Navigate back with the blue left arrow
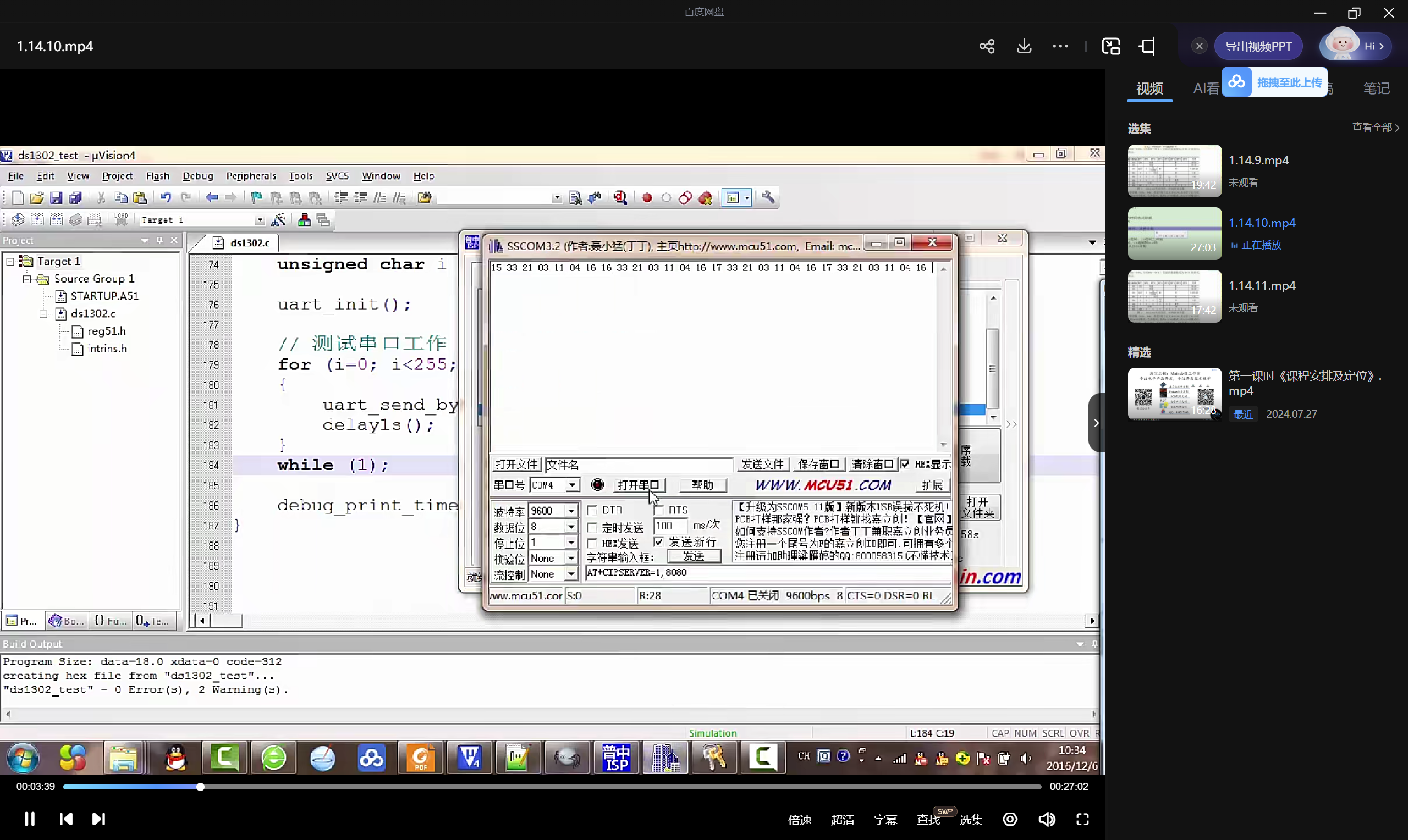The image size is (1408, 840). tap(212, 197)
